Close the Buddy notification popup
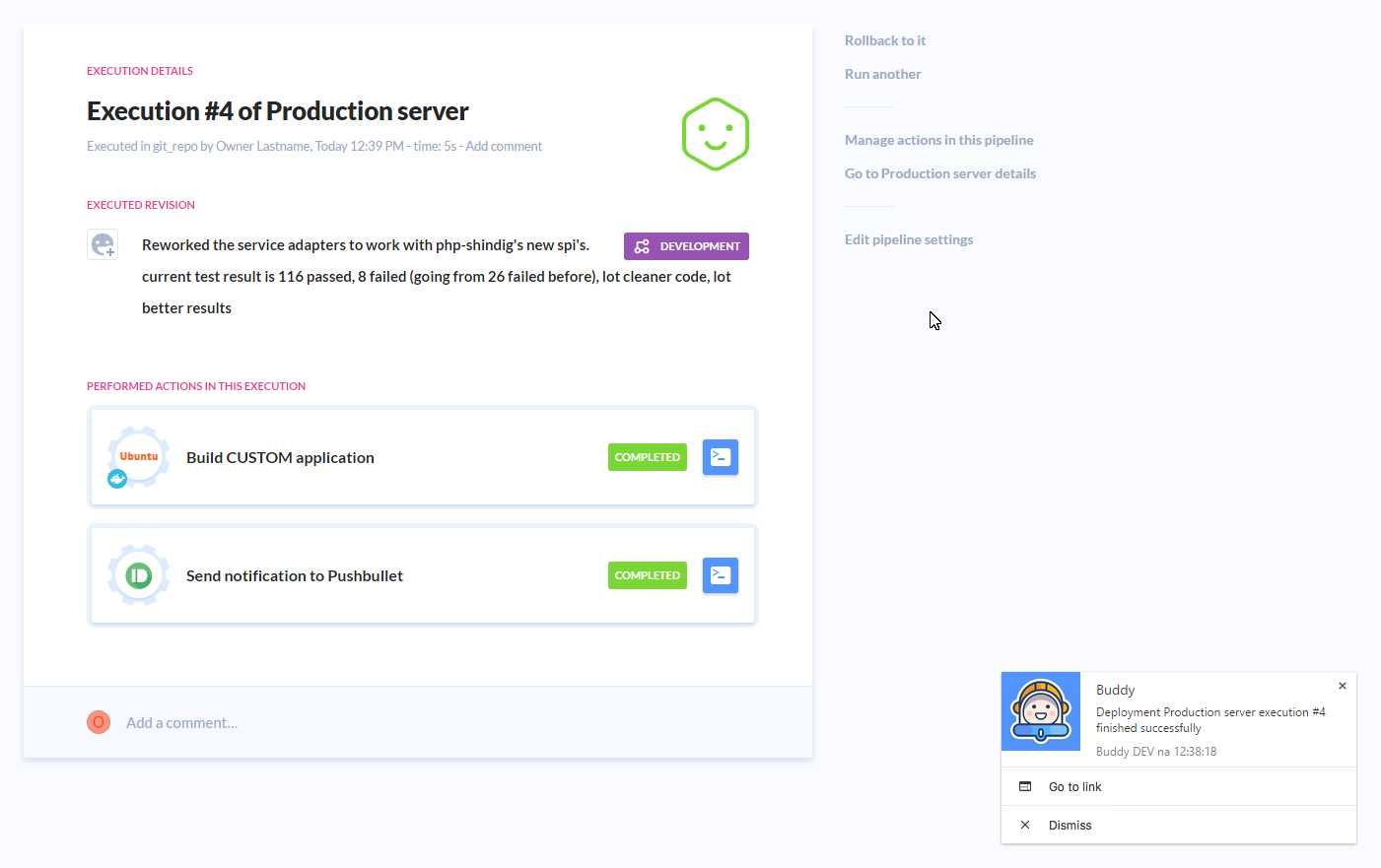This screenshot has height=868, width=1381. pos(1343,686)
